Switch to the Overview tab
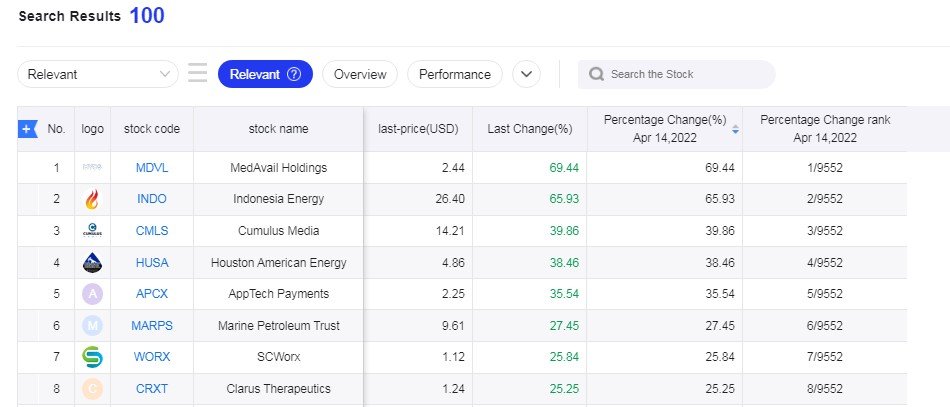The height and width of the screenshot is (407, 950). point(360,74)
